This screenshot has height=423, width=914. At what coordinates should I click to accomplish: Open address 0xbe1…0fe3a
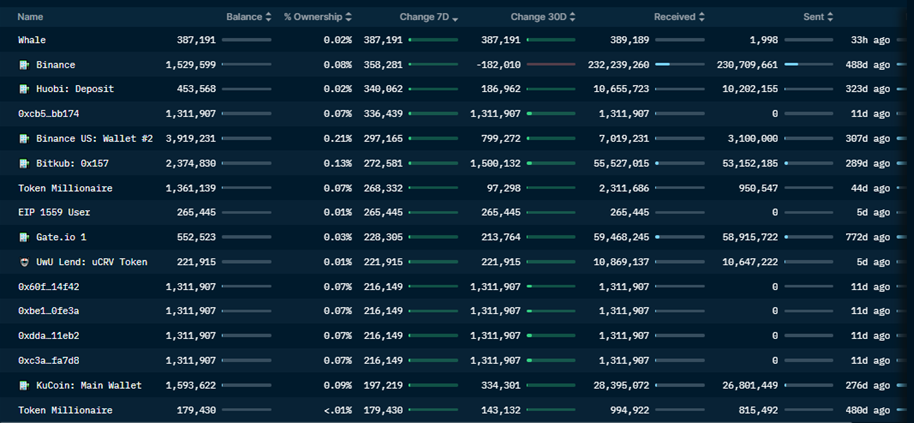(48, 311)
